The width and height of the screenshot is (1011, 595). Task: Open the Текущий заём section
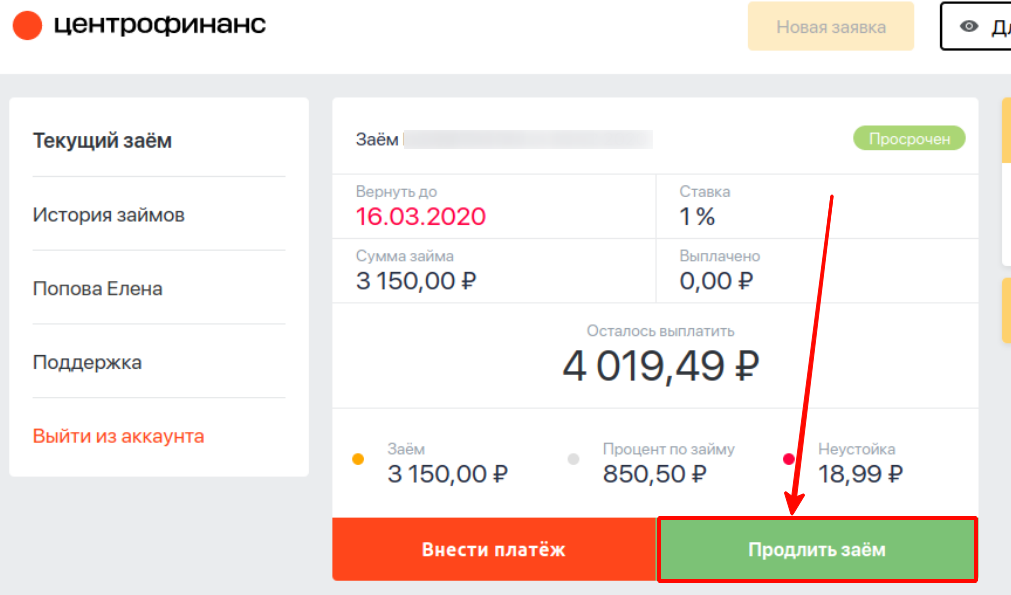[103, 141]
